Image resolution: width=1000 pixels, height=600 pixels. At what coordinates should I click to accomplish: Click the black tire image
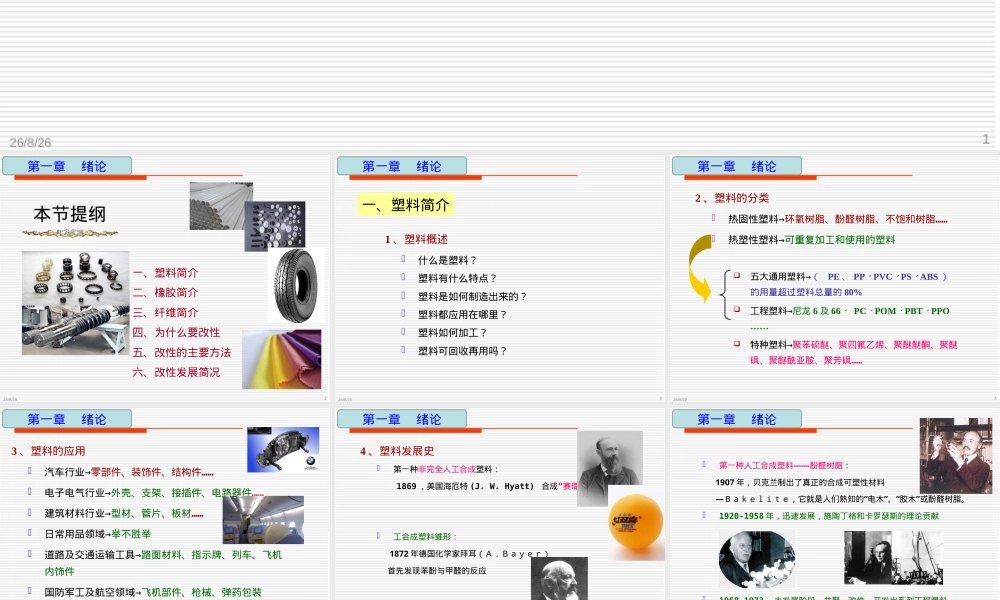point(296,286)
